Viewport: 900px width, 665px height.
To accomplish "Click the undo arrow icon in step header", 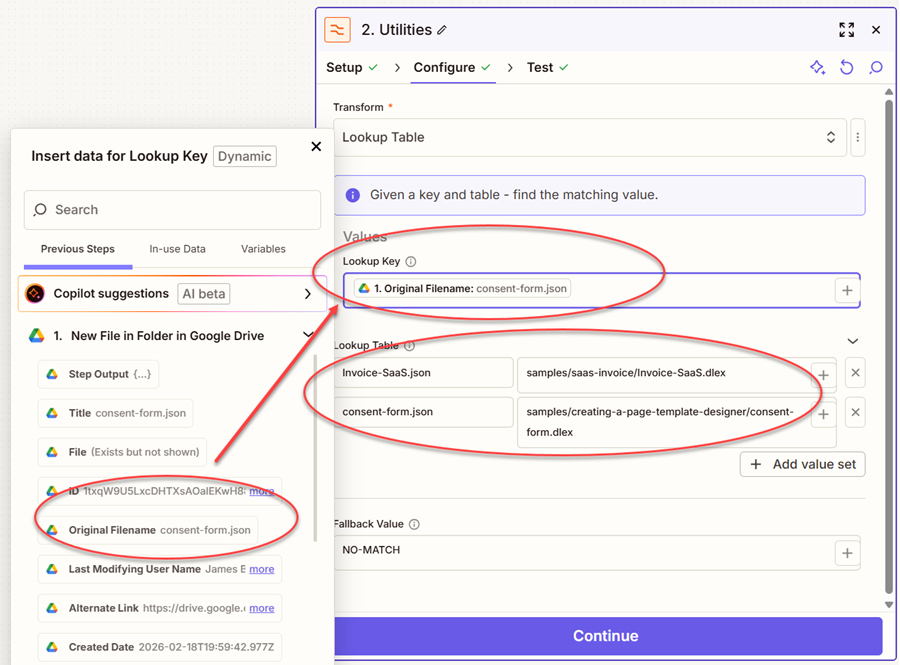I will (846, 68).
